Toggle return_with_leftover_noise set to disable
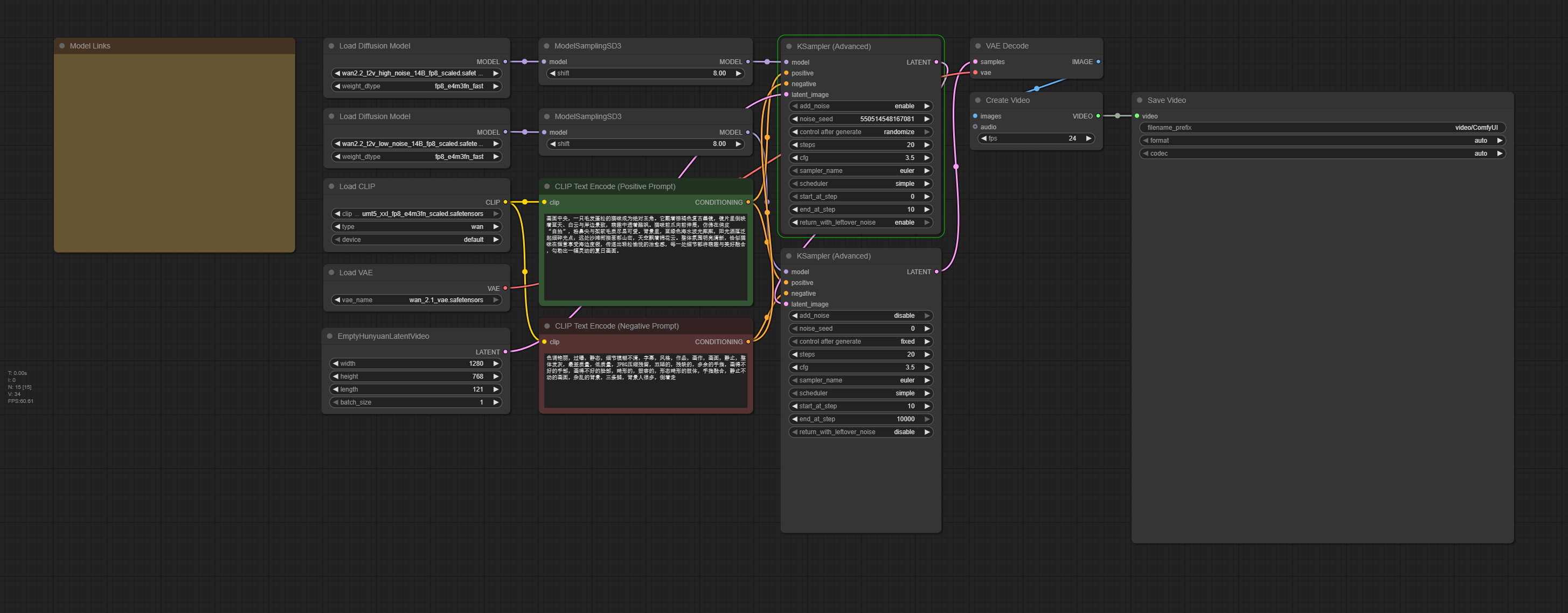The width and height of the screenshot is (1568, 613). pyautogui.click(x=861, y=431)
